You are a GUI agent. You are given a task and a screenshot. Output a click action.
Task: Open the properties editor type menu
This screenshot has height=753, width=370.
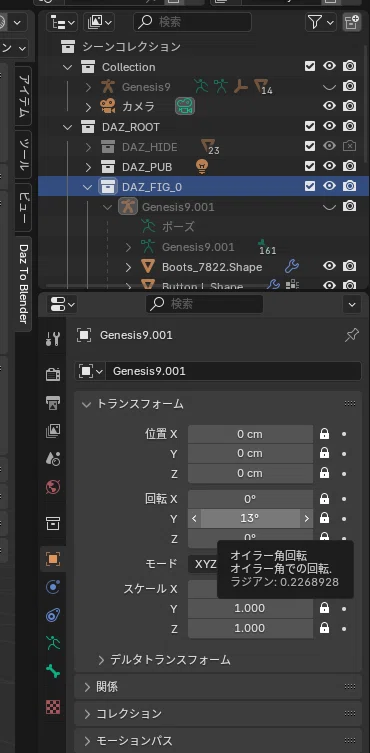pos(62,304)
